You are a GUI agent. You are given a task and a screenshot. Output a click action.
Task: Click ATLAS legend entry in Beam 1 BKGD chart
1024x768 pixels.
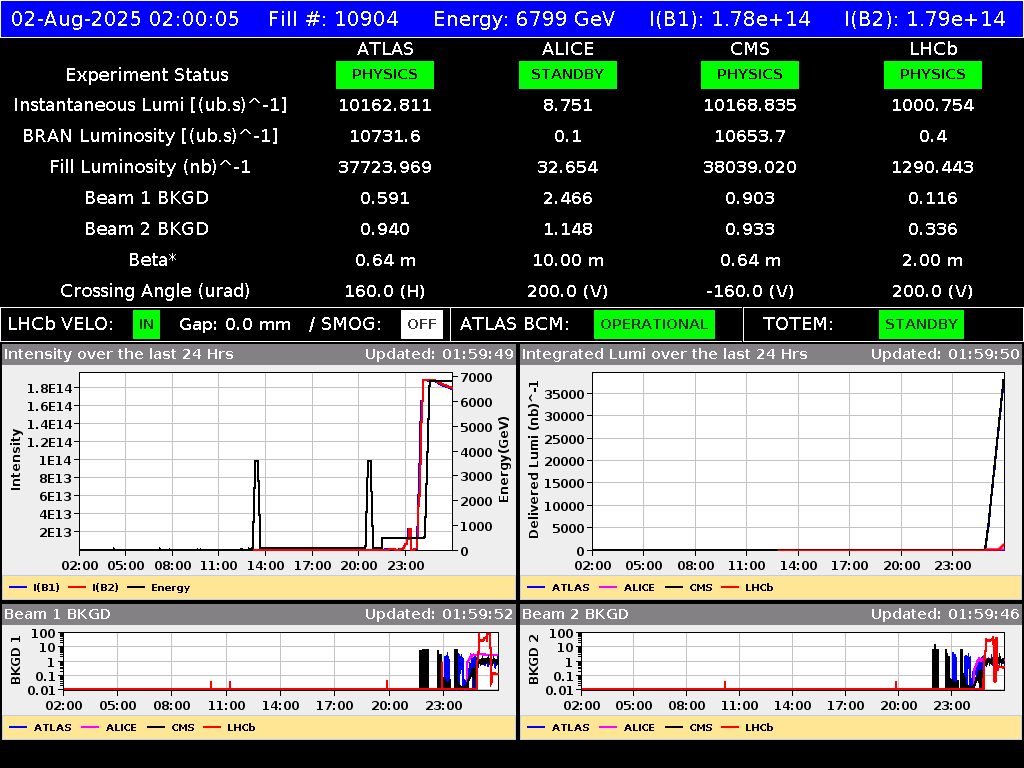click(x=40, y=727)
